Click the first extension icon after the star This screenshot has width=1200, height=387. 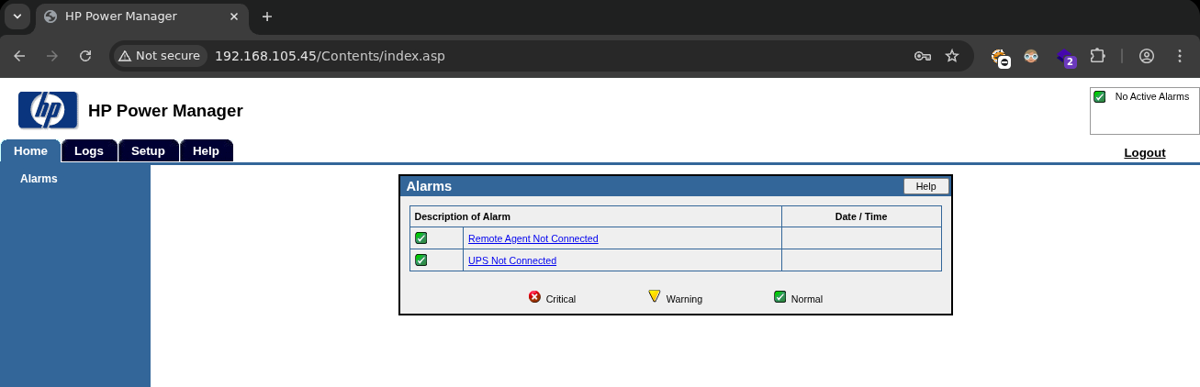(1000, 57)
